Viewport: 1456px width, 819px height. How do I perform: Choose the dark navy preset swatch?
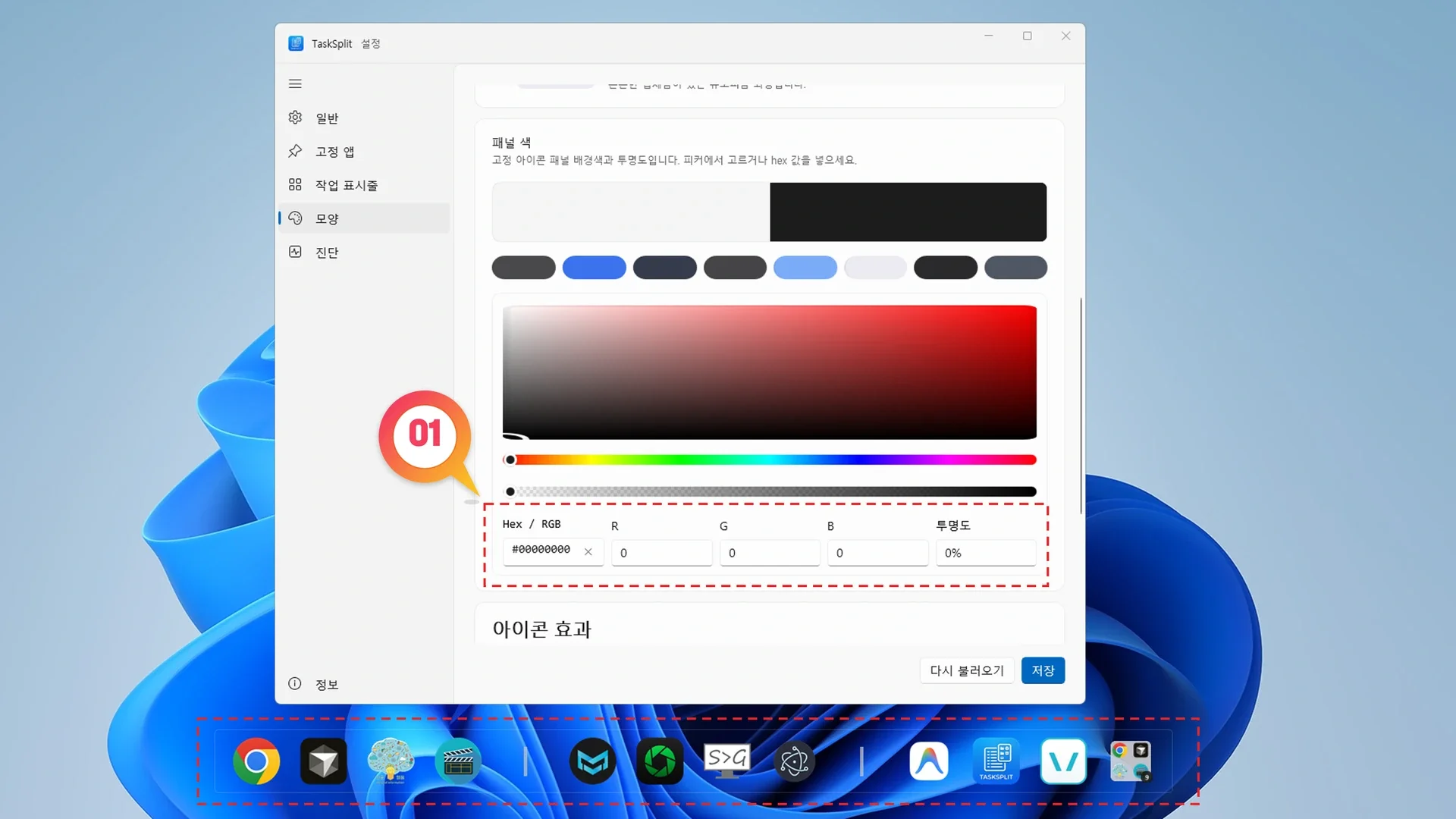[x=664, y=268]
